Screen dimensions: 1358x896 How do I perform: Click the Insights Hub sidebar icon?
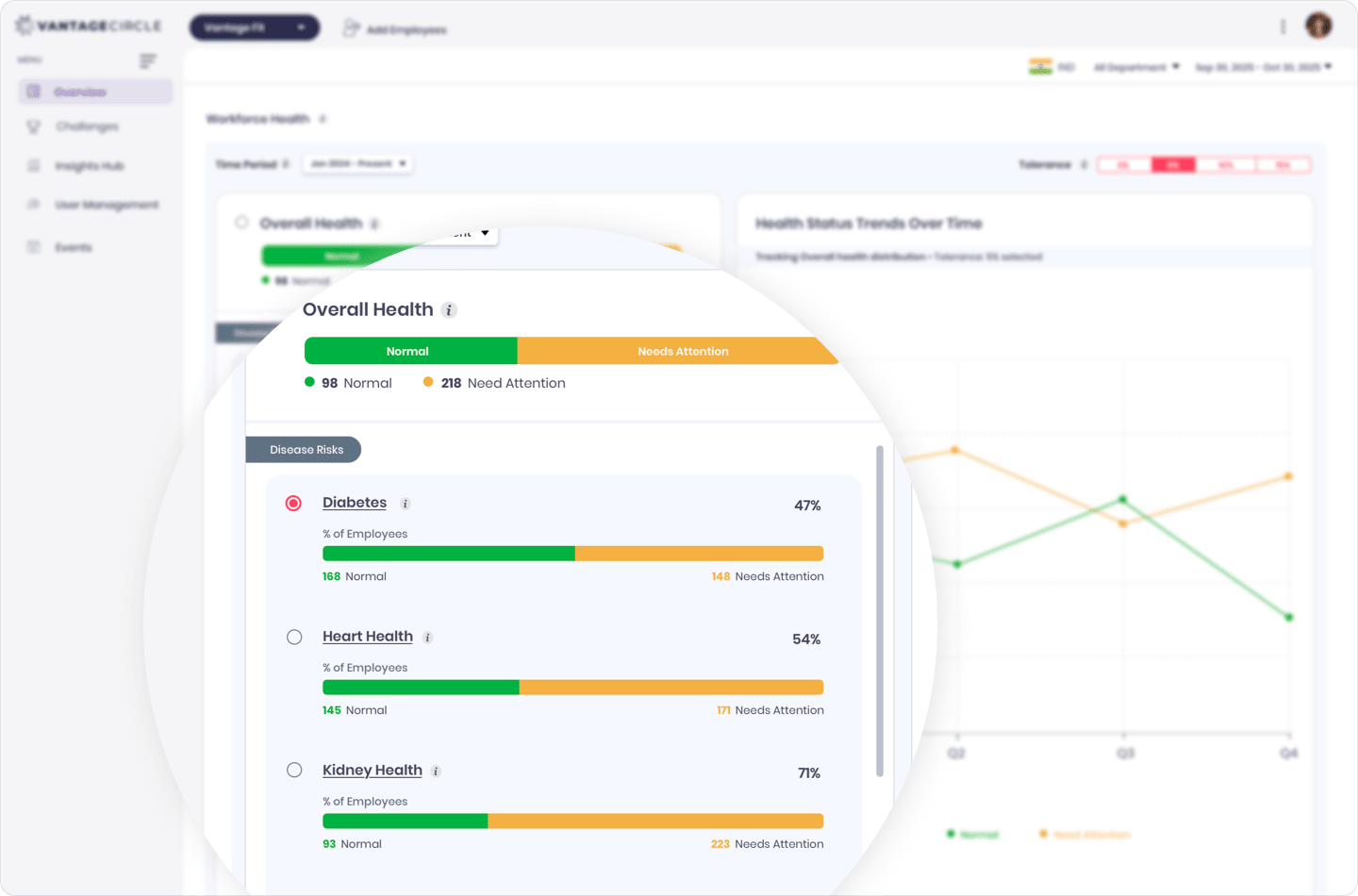(x=34, y=166)
